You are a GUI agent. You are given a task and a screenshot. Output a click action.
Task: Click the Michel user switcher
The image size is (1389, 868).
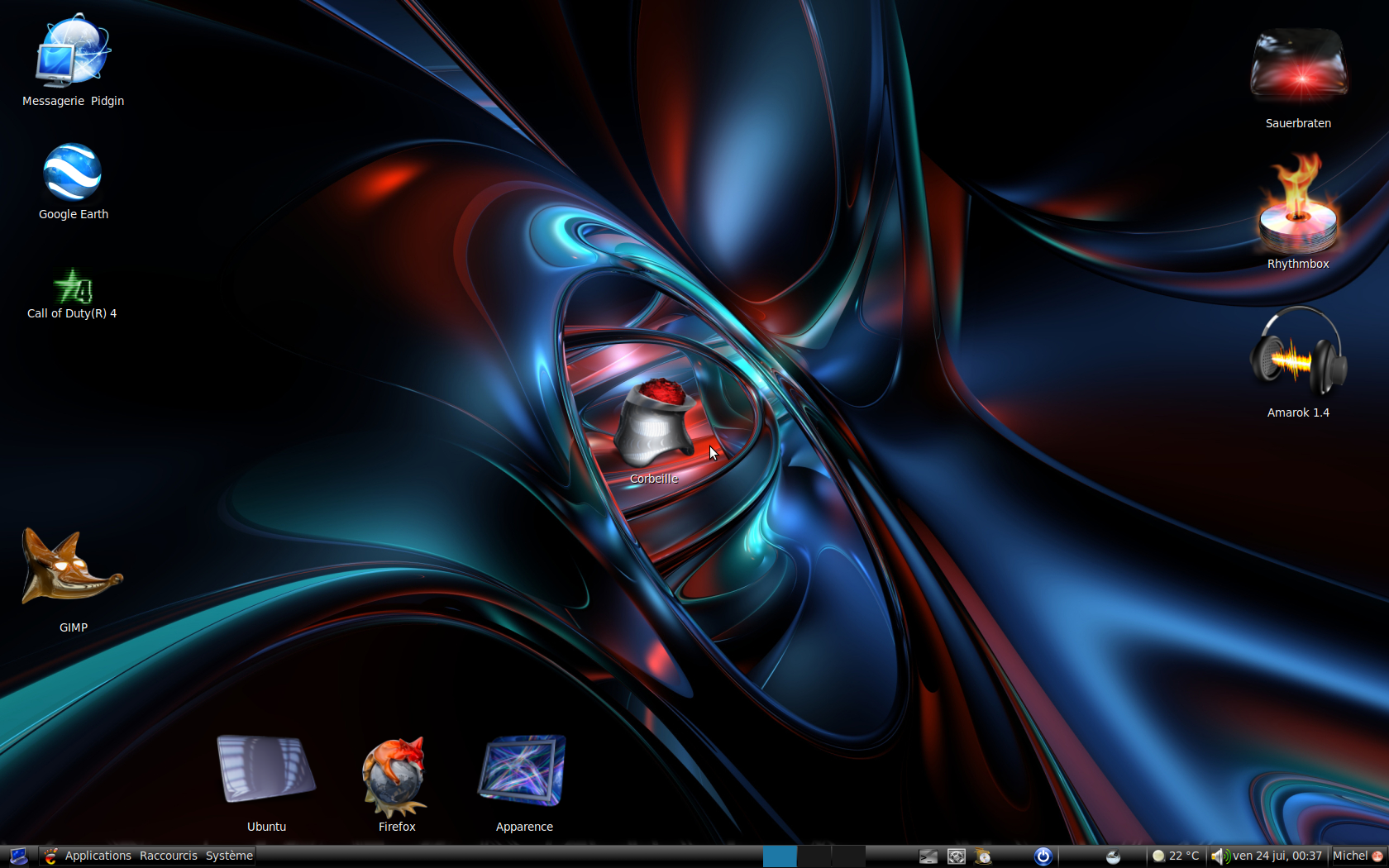(x=1358, y=856)
